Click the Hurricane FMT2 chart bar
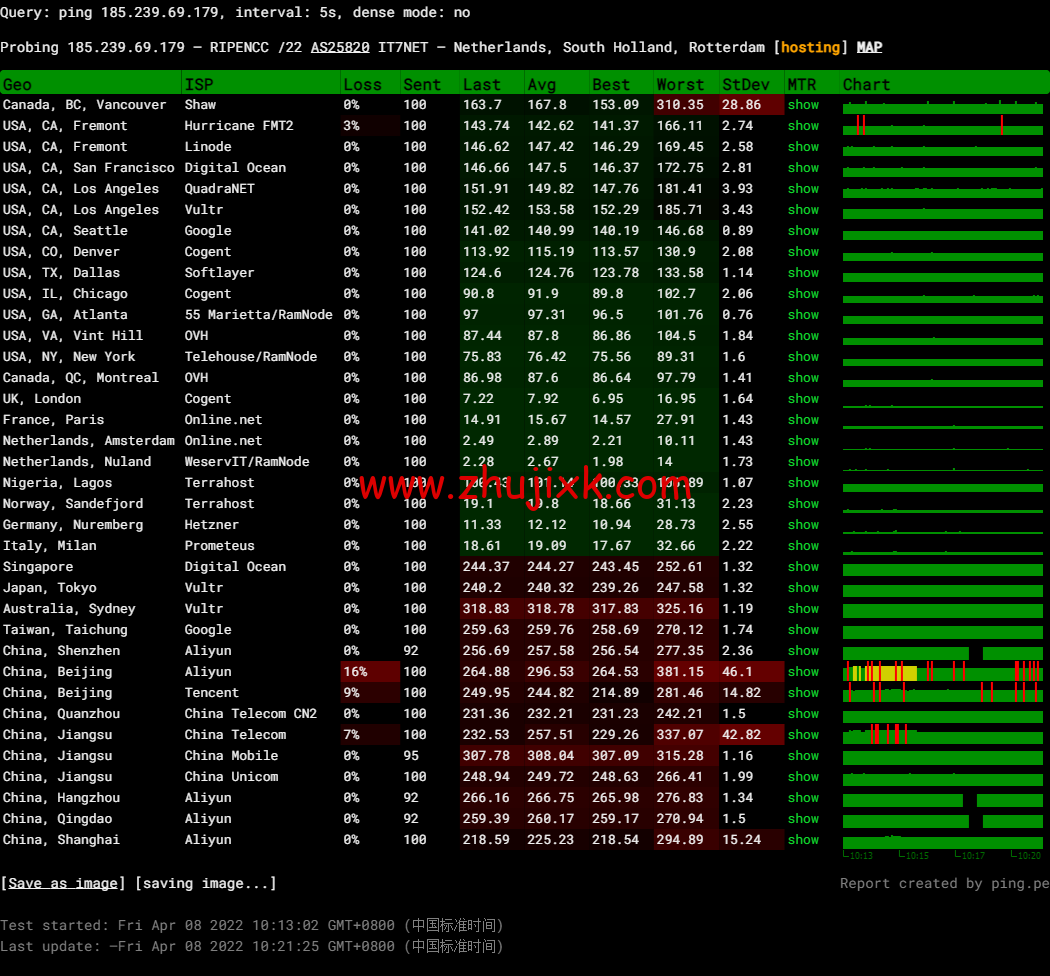This screenshot has height=976, width=1050. (x=942, y=126)
